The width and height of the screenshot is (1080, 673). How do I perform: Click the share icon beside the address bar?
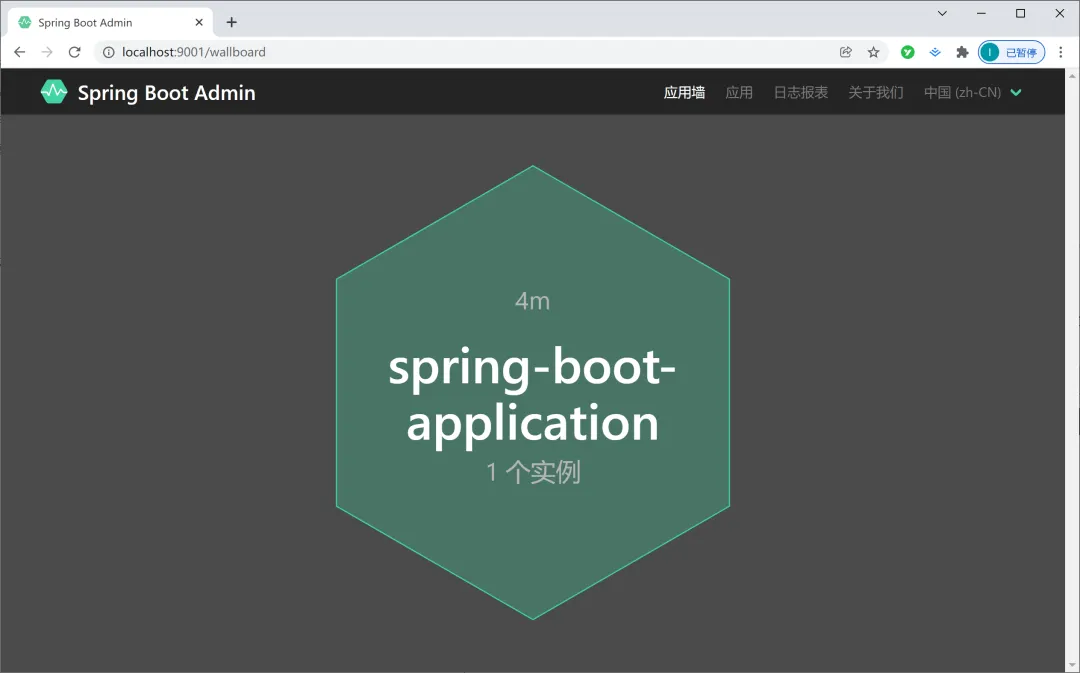[845, 52]
